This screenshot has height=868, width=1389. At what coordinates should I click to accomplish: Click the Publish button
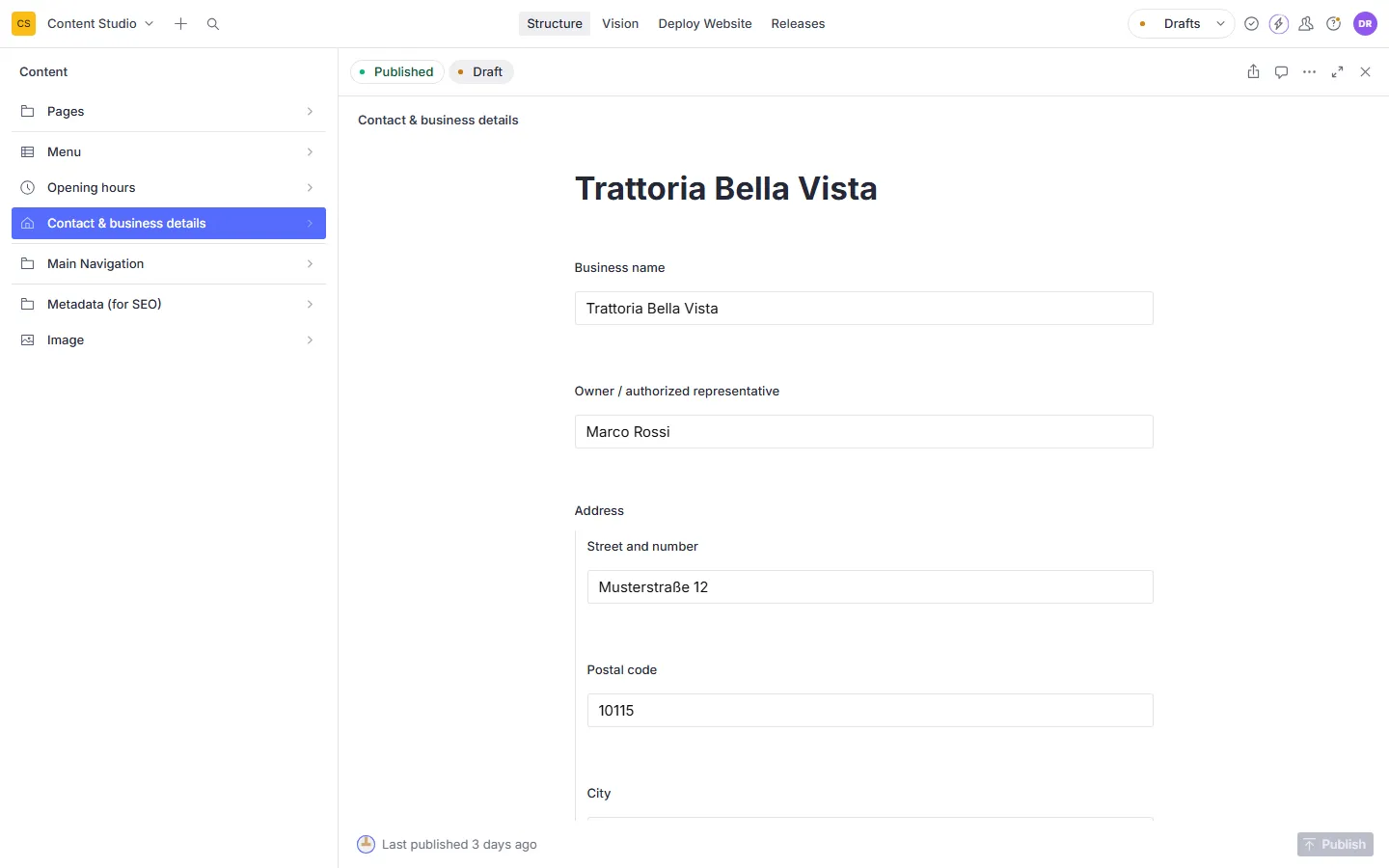click(x=1335, y=844)
